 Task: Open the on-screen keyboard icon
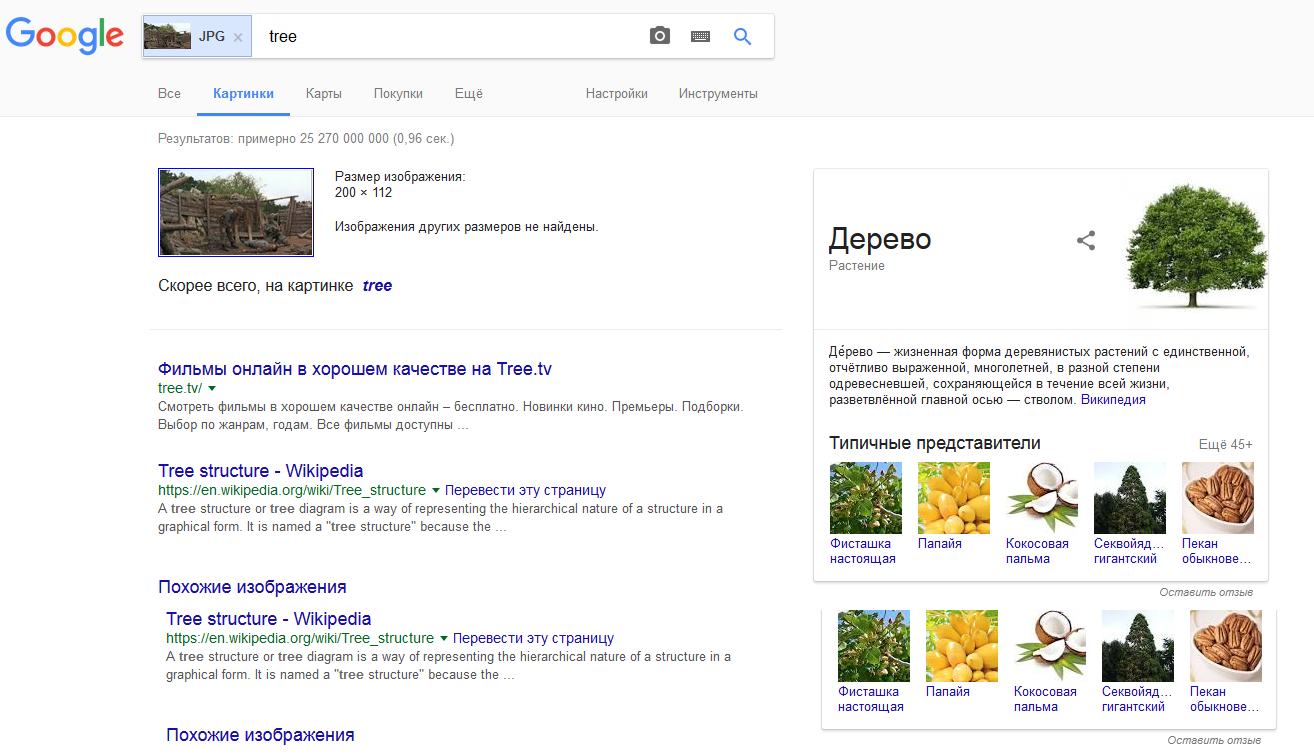[x=700, y=36]
